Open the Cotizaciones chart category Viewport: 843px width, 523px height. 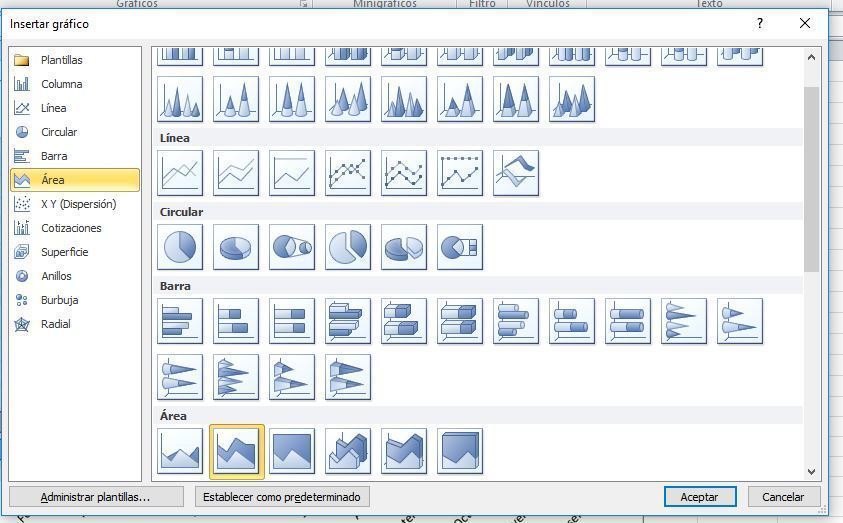[74, 228]
